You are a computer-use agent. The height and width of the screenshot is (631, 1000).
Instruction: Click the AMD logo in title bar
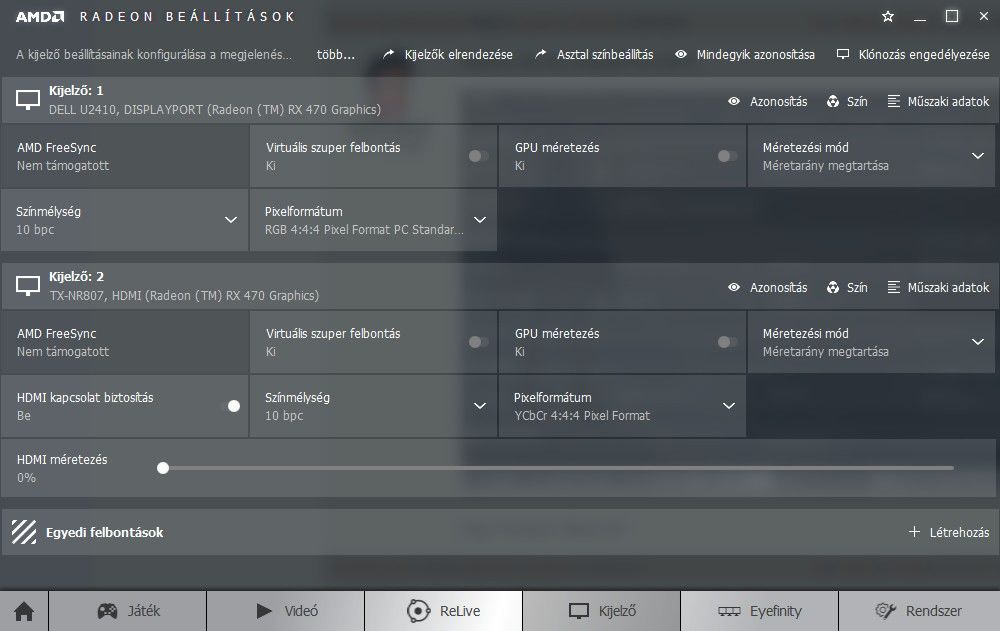(40, 17)
